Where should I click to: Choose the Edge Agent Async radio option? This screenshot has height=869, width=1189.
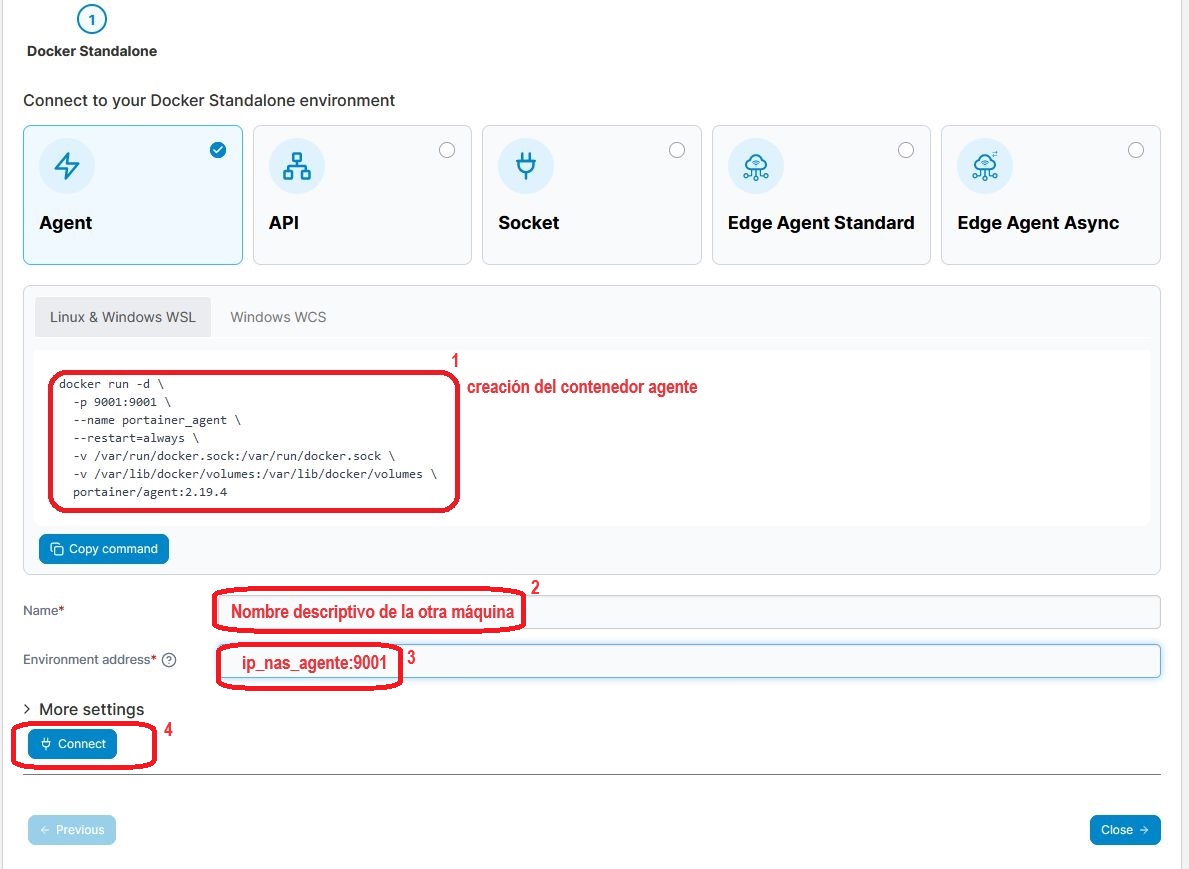click(1136, 150)
